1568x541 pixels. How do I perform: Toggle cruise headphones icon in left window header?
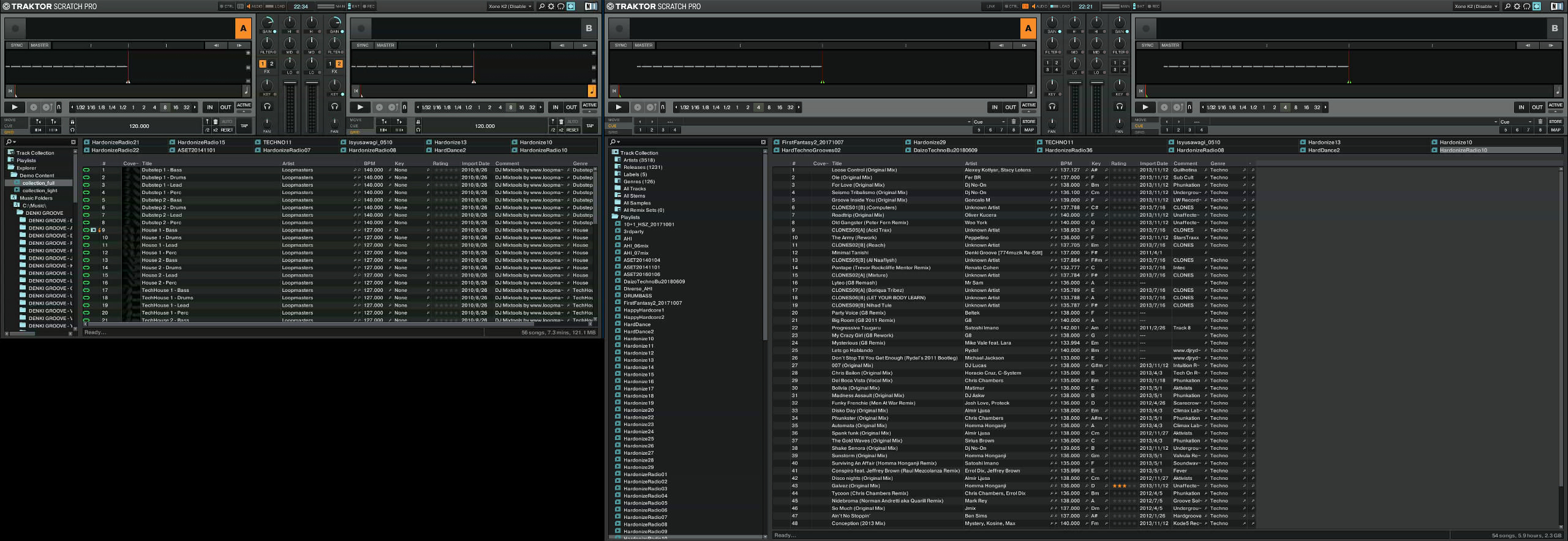(560, 6)
